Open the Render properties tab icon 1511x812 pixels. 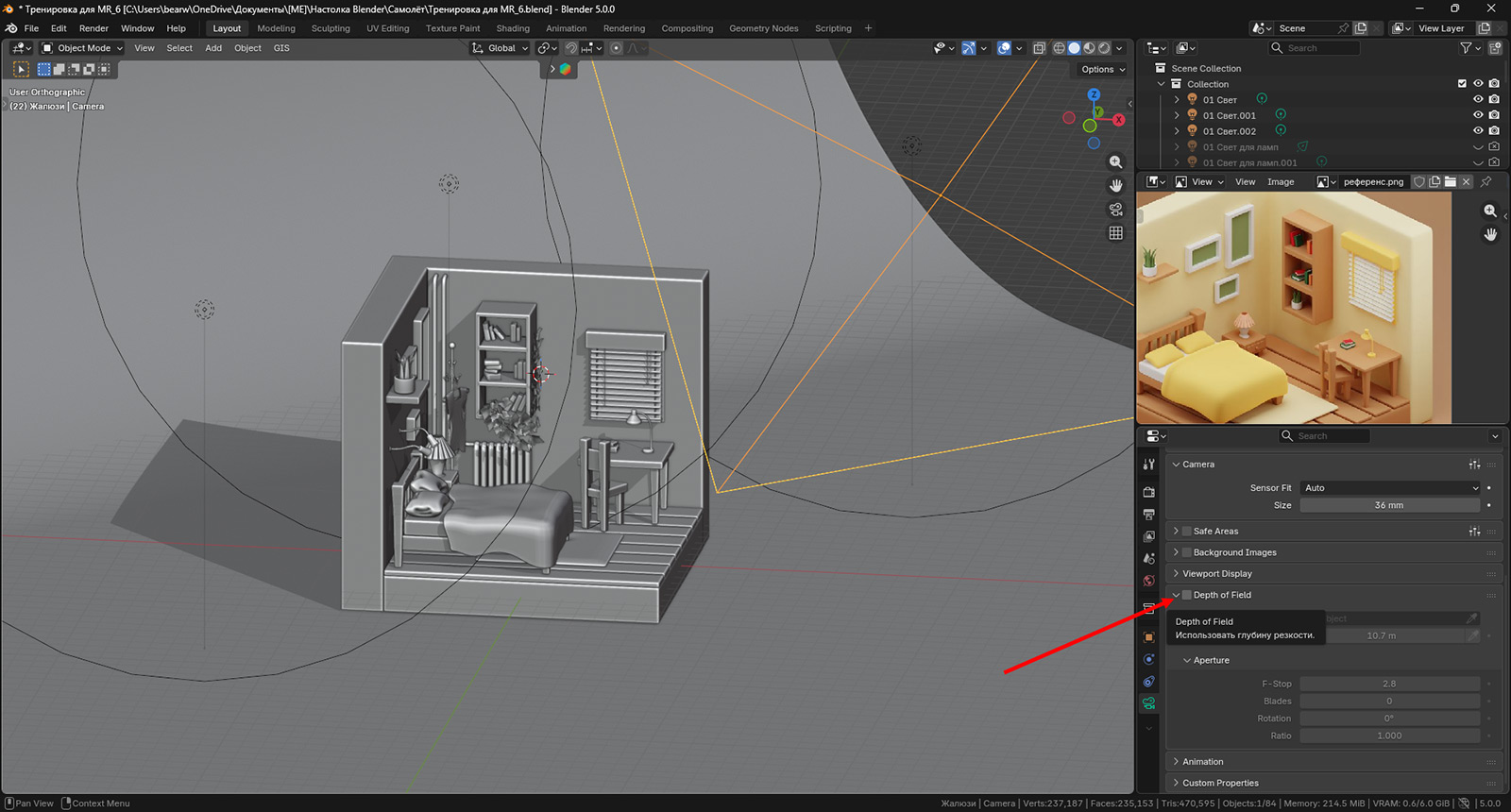[1148, 492]
